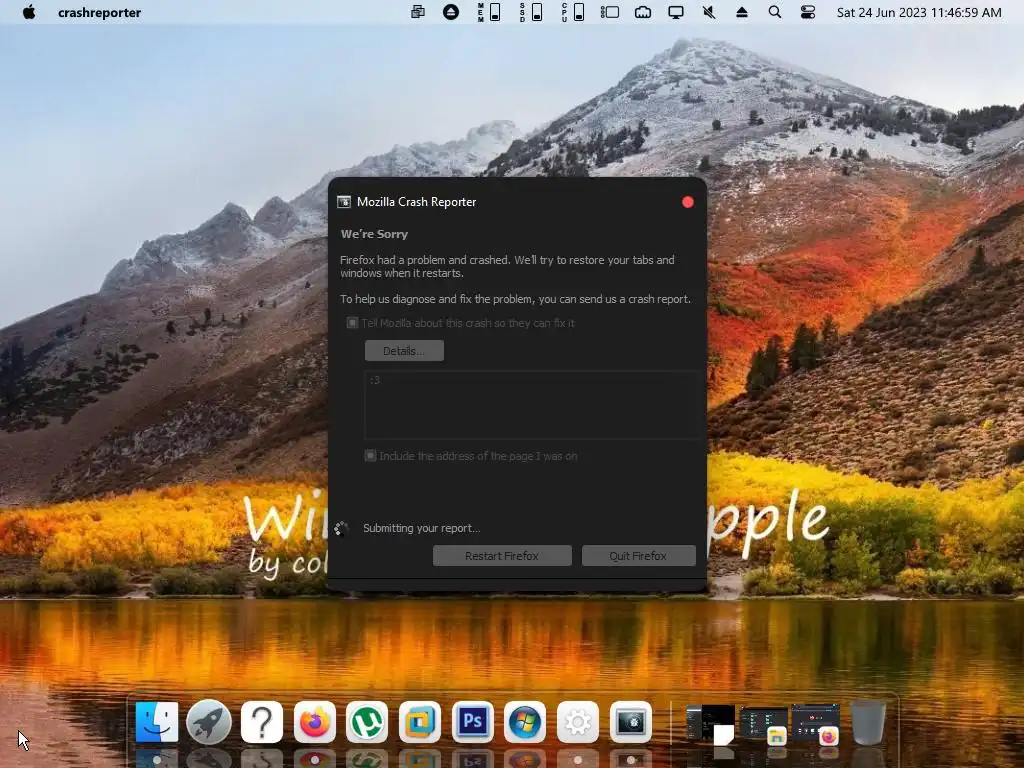1024x768 pixels.
Task: Open the MEM usage meter
Action: click(489, 12)
